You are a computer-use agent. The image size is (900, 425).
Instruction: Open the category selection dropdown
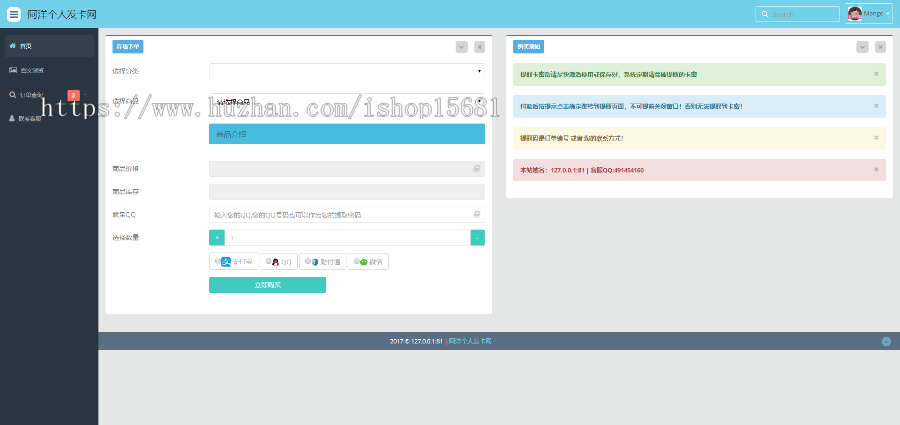tap(347, 71)
